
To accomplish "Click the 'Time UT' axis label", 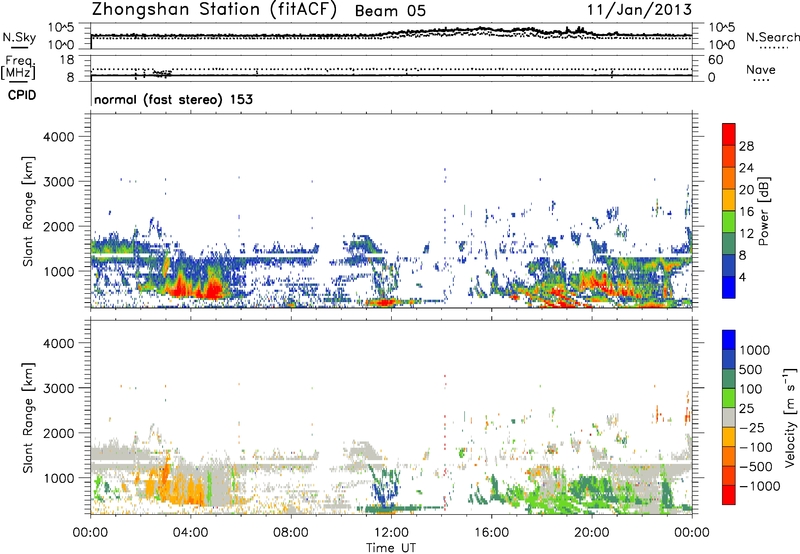I will click(x=391, y=547).
